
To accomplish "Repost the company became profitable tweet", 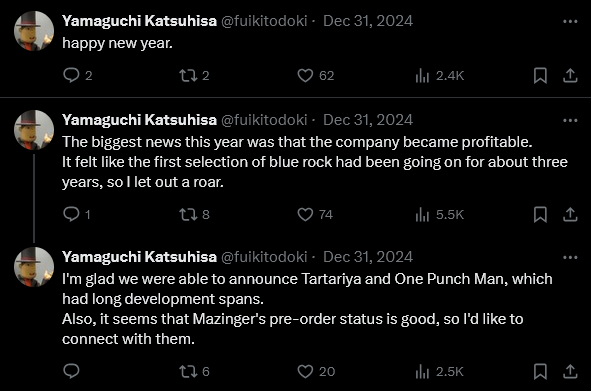I will 194,214.
